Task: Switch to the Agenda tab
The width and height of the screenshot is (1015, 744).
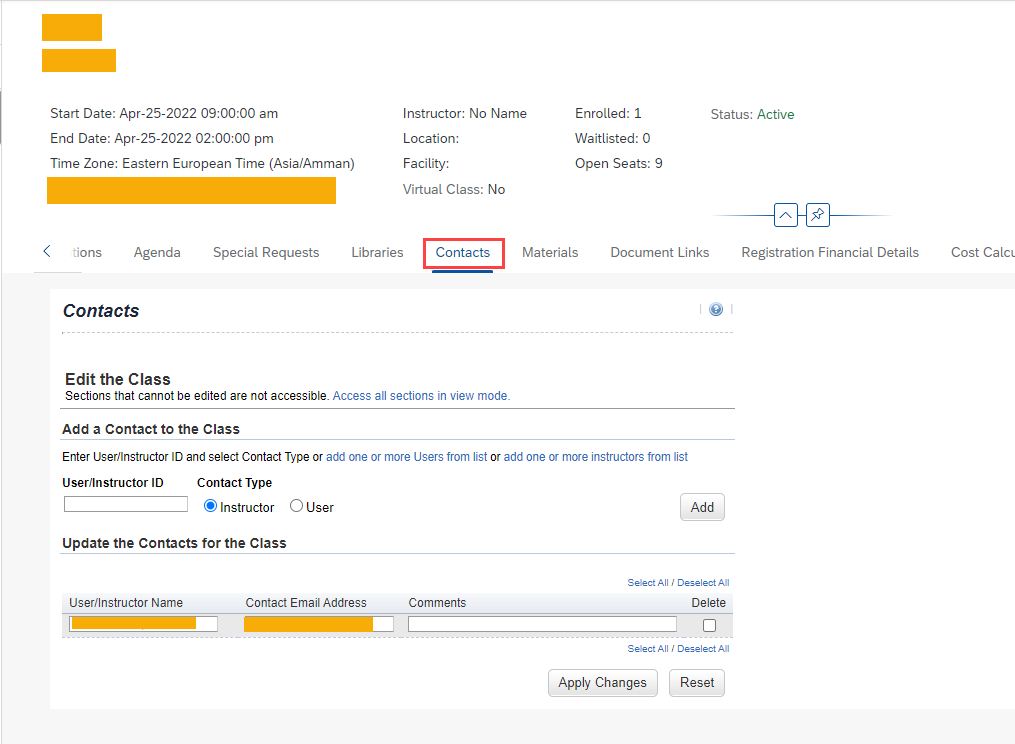Action: [157, 253]
